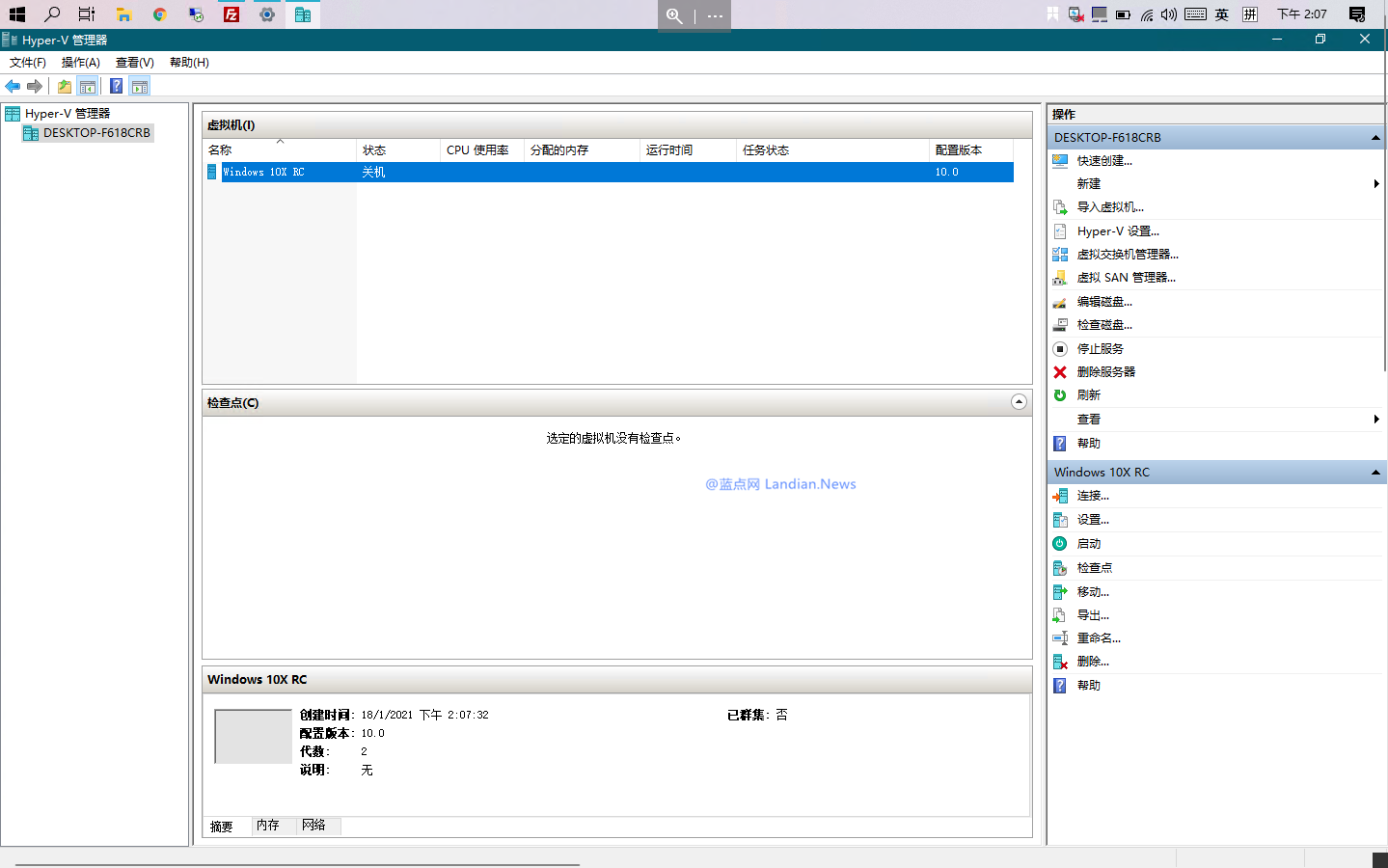Sort by 分配的内存 column header

(582, 150)
